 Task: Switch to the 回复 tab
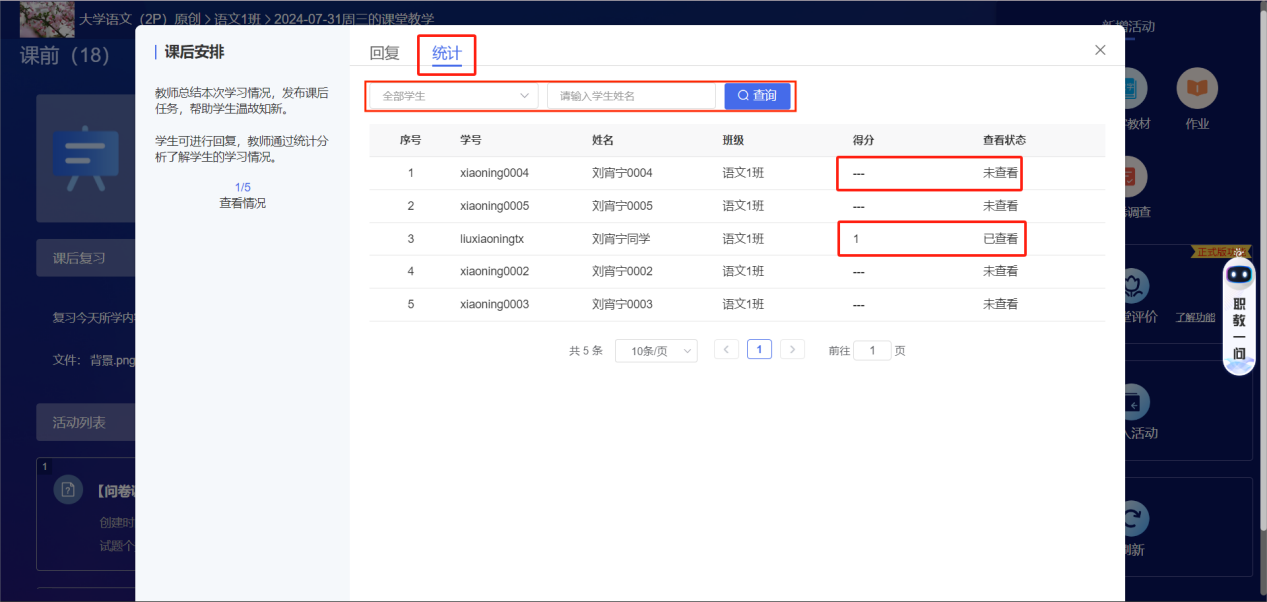tap(384, 54)
